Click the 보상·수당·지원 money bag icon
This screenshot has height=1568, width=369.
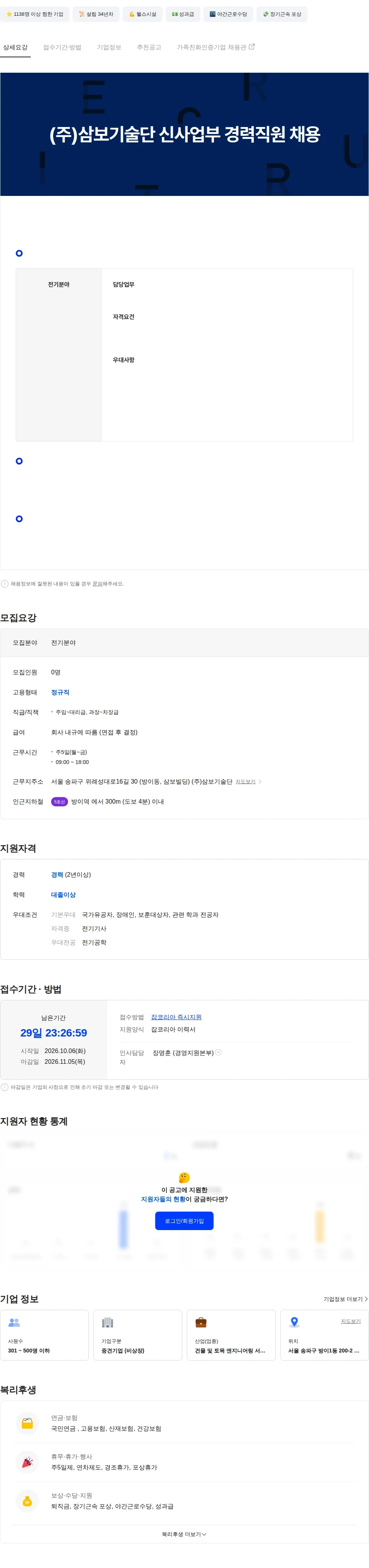(x=27, y=1502)
